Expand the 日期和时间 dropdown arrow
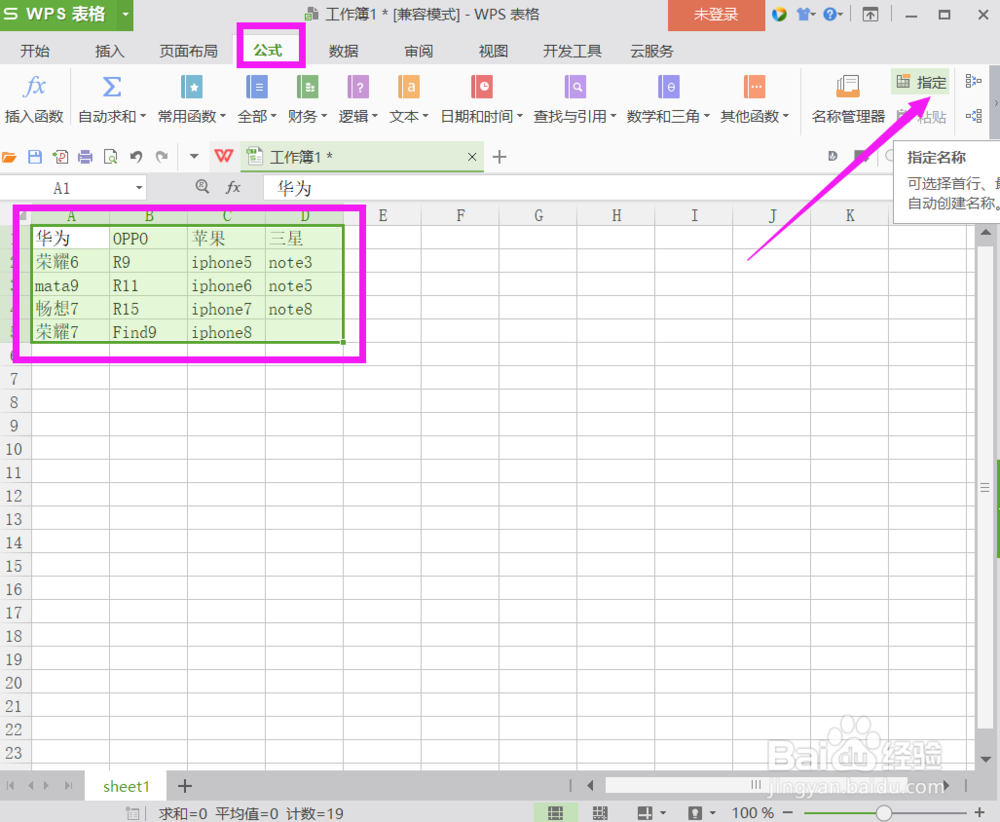The height and width of the screenshot is (822, 1000). point(520,116)
